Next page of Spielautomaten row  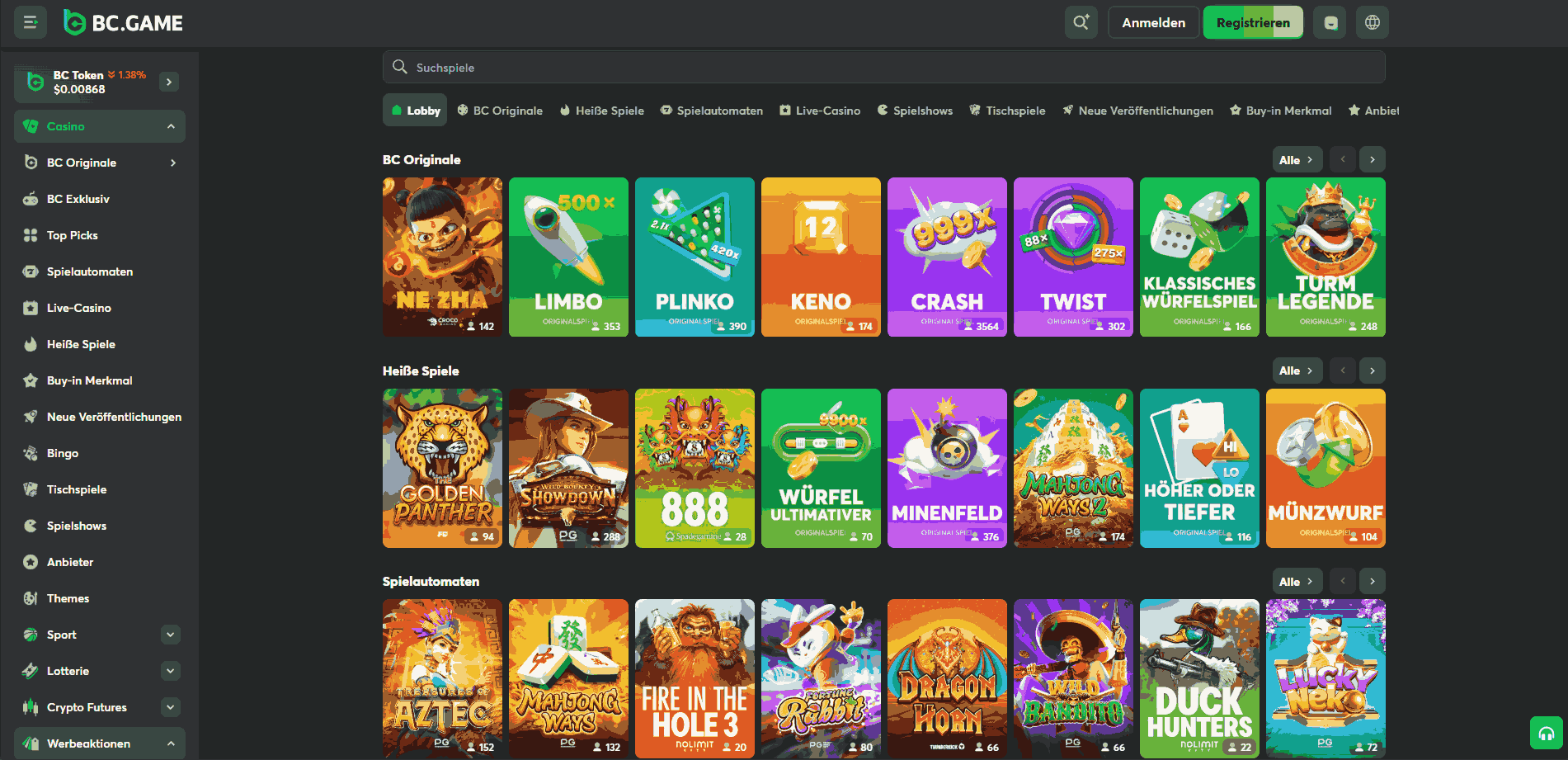(1373, 581)
